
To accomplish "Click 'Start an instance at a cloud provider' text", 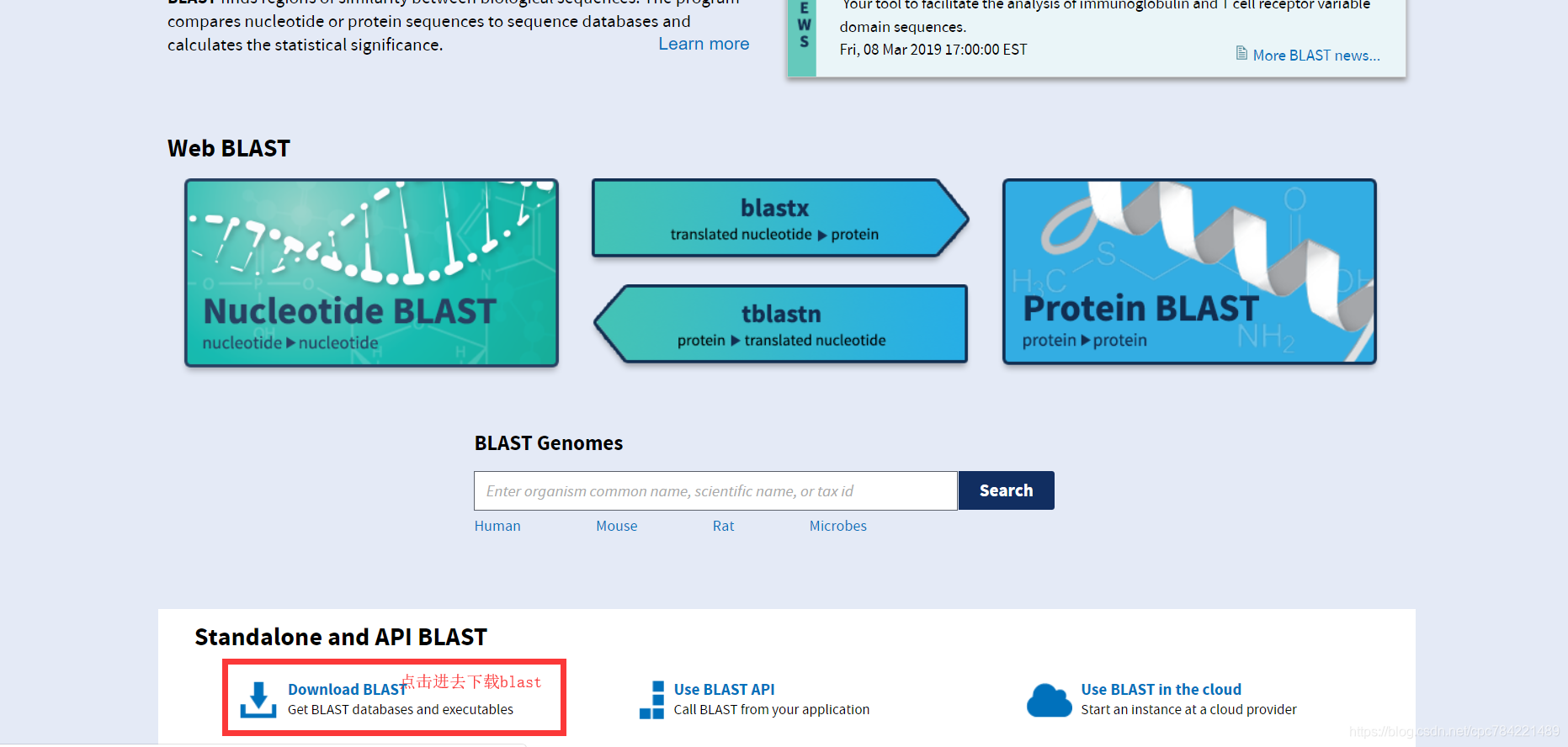I will pyautogui.click(x=1188, y=710).
